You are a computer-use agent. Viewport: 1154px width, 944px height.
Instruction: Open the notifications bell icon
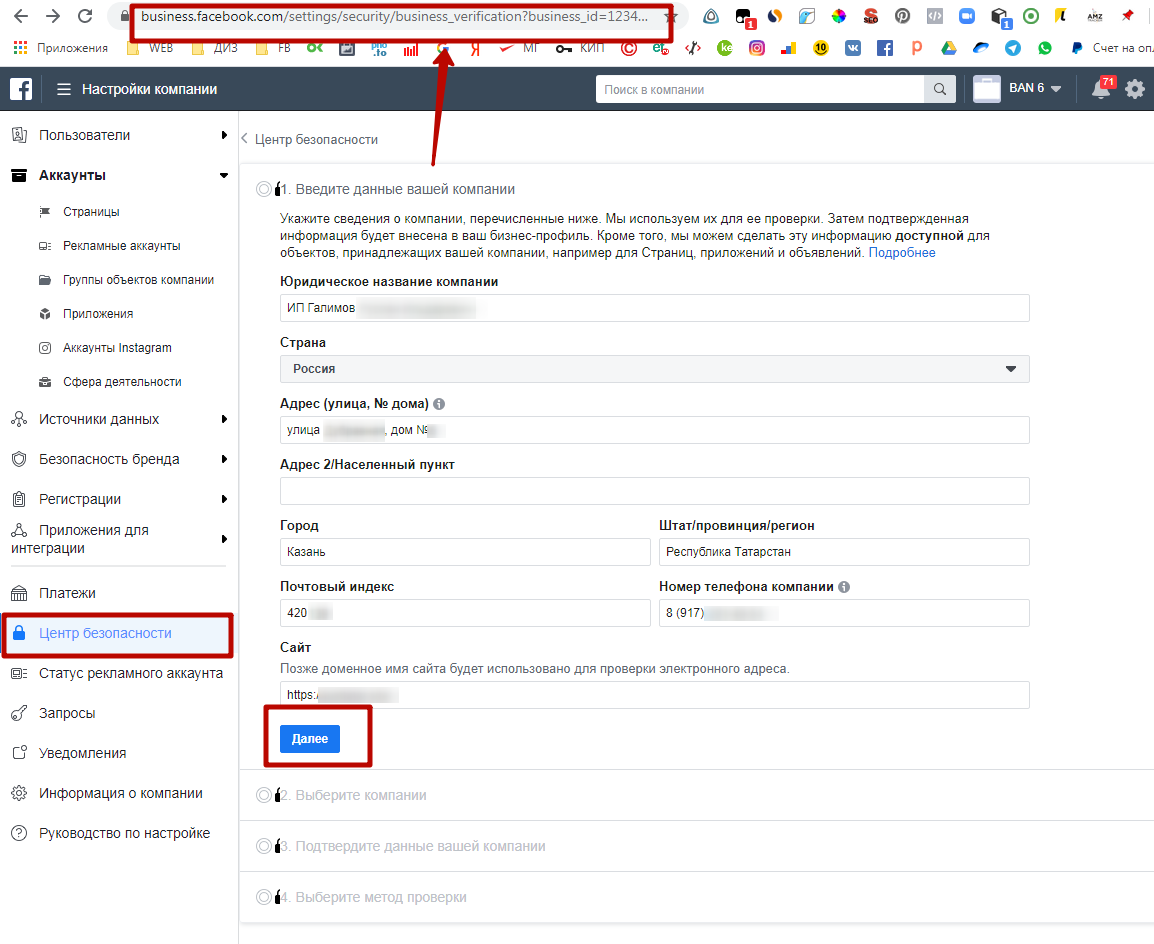click(1101, 89)
